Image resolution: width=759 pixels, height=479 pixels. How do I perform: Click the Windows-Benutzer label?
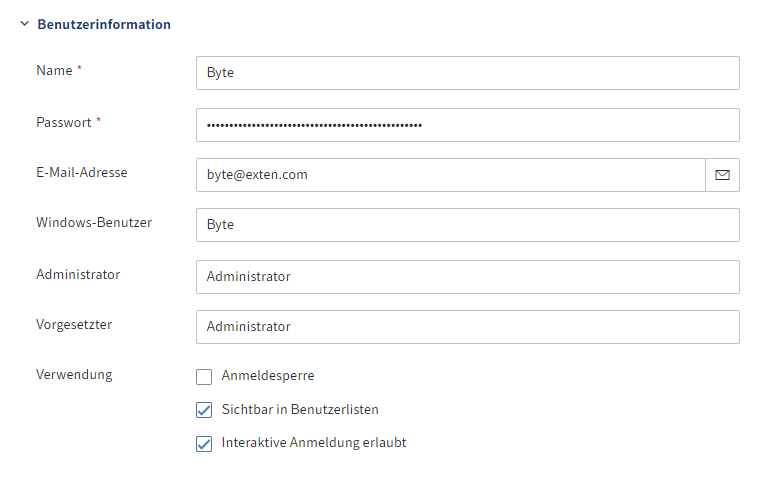tap(94, 223)
